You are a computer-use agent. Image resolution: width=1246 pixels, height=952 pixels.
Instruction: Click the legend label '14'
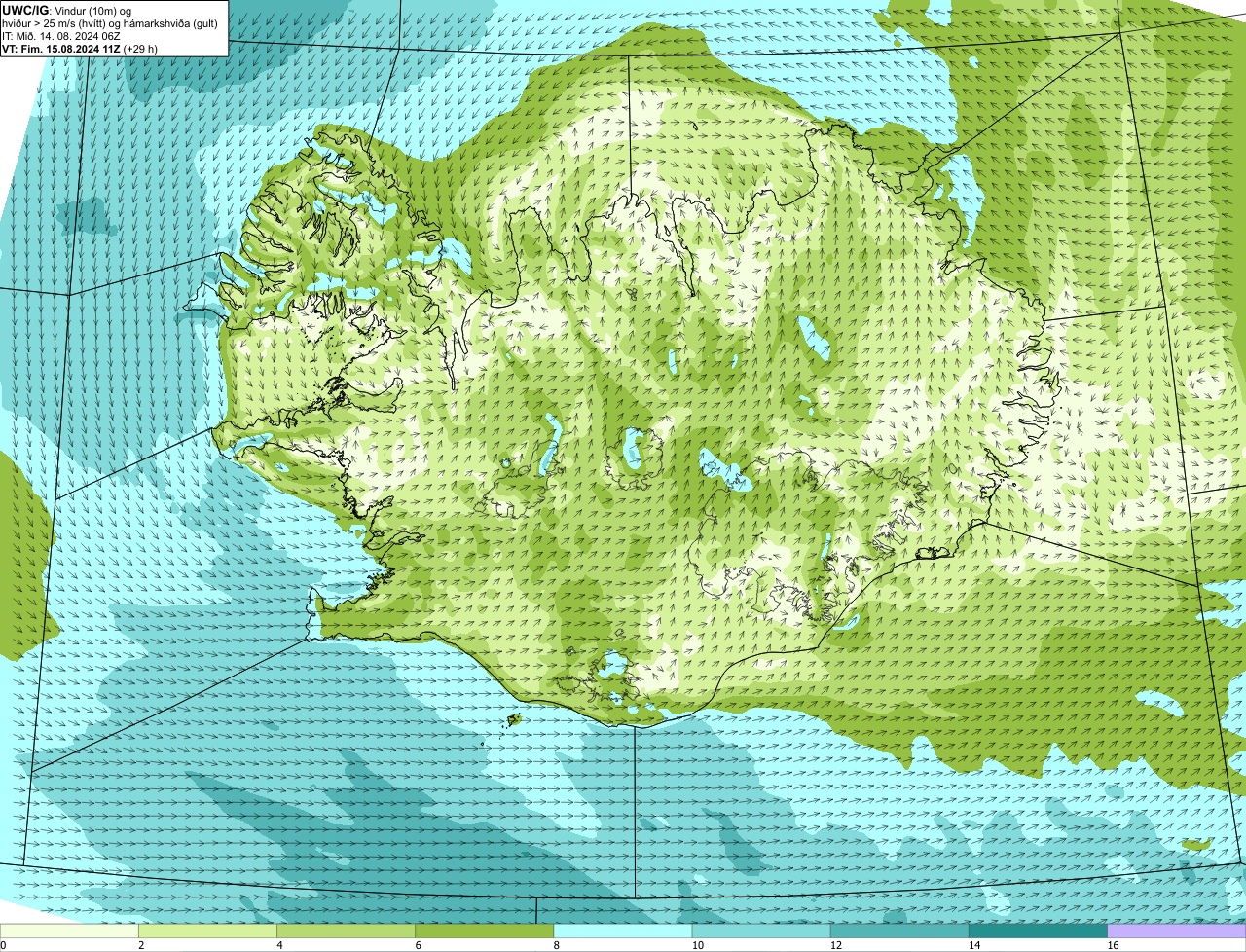[x=973, y=945]
